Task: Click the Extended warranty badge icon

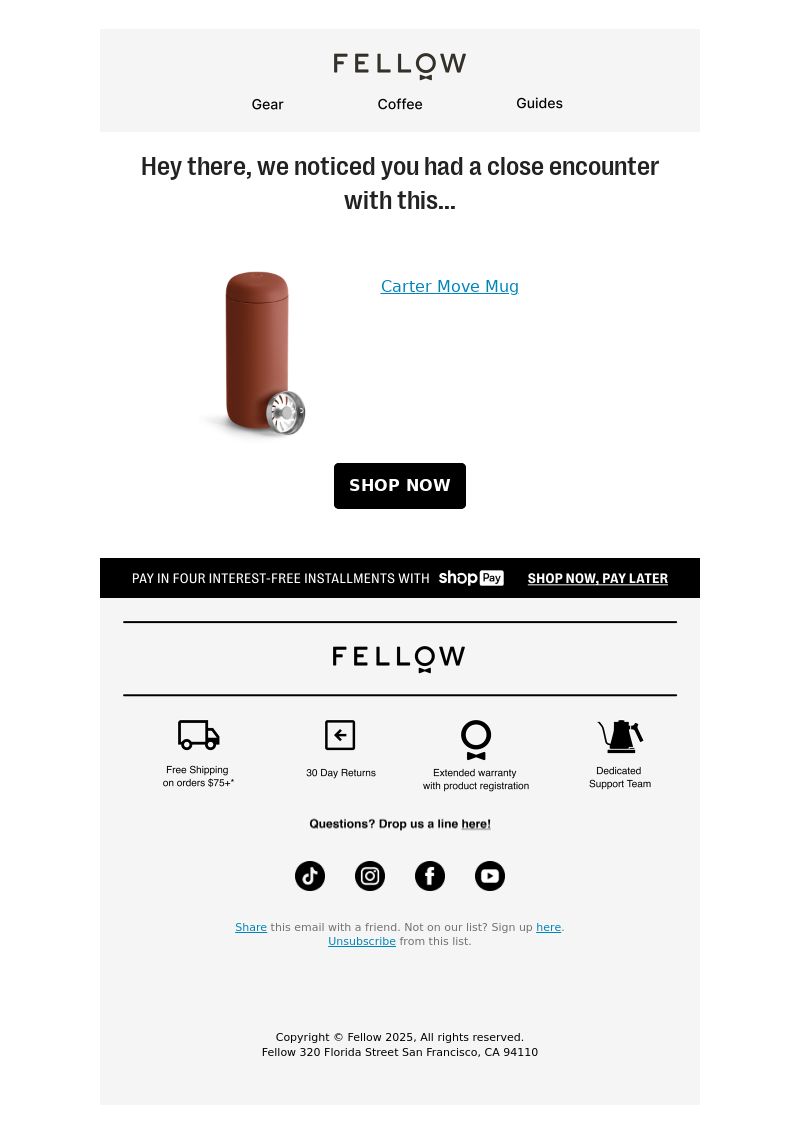Action: 476,740
